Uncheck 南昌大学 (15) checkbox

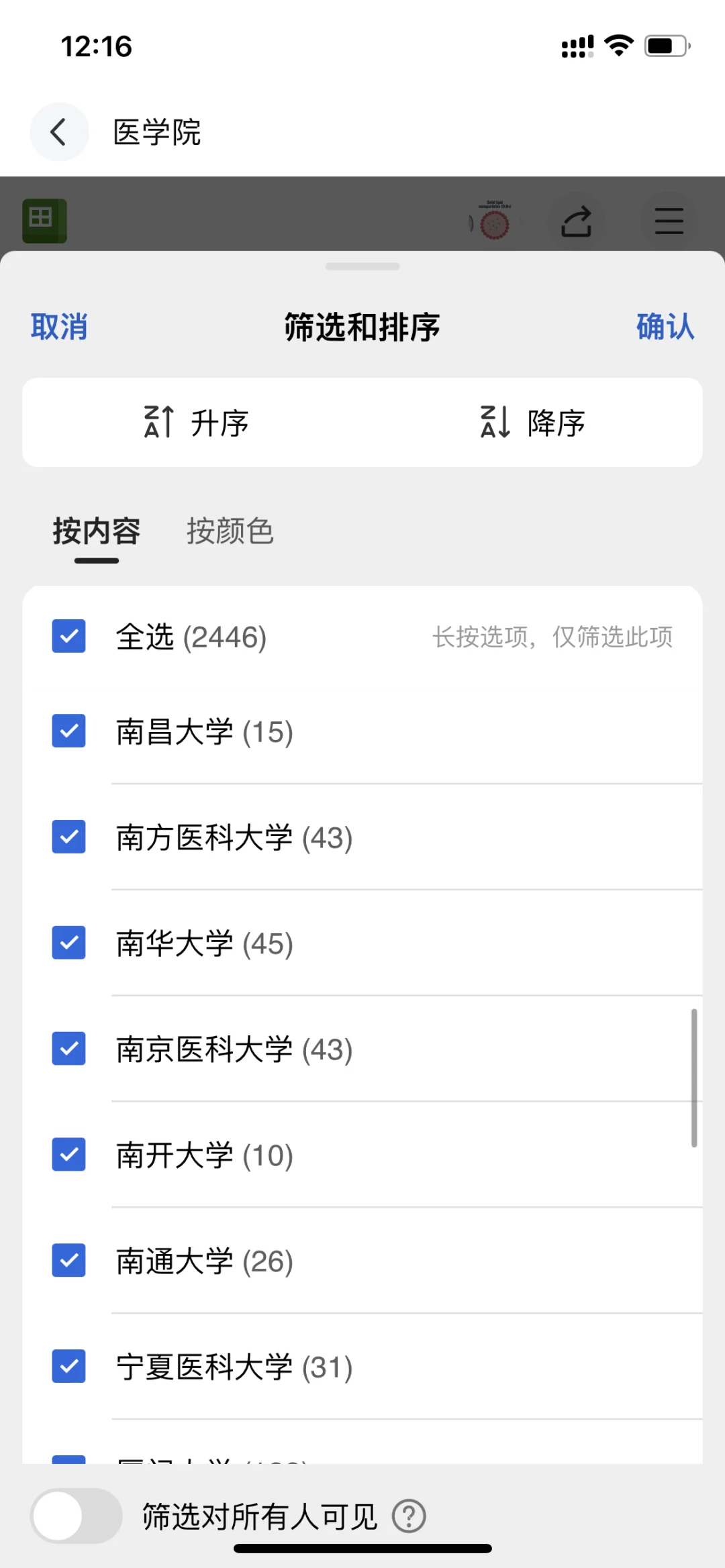[x=69, y=731]
